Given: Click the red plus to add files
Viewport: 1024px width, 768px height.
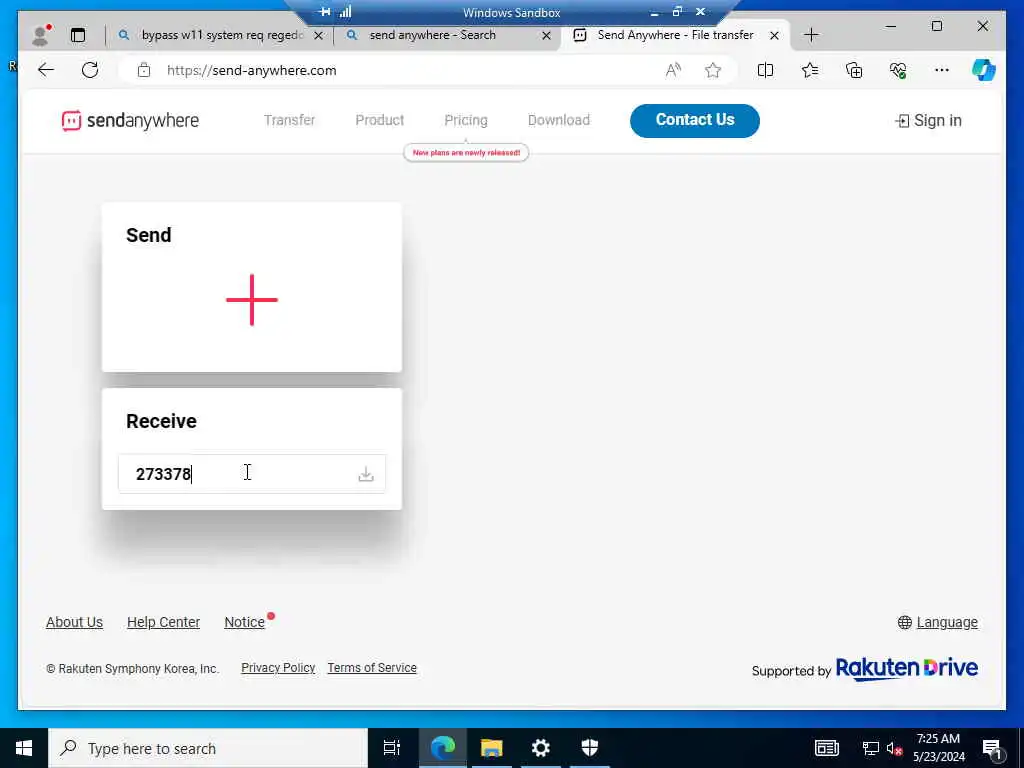Looking at the screenshot, I should 252,300.
